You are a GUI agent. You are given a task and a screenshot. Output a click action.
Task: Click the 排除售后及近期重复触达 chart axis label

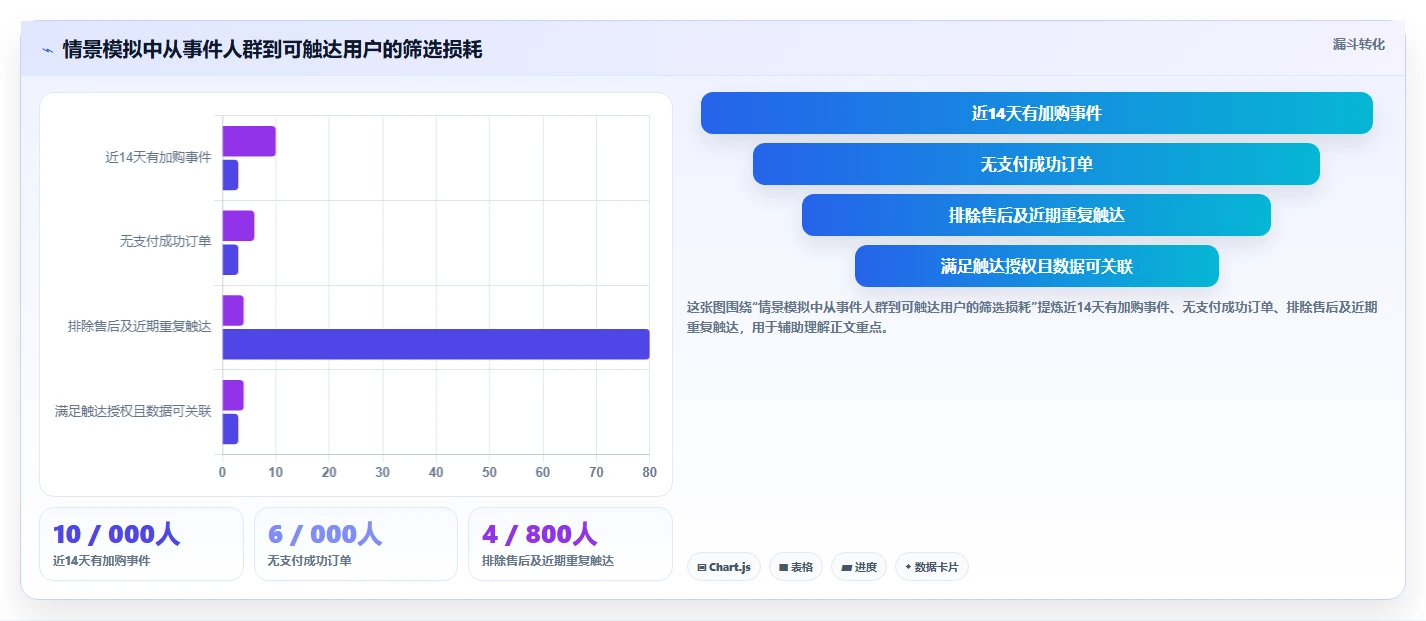coord(139,326)
